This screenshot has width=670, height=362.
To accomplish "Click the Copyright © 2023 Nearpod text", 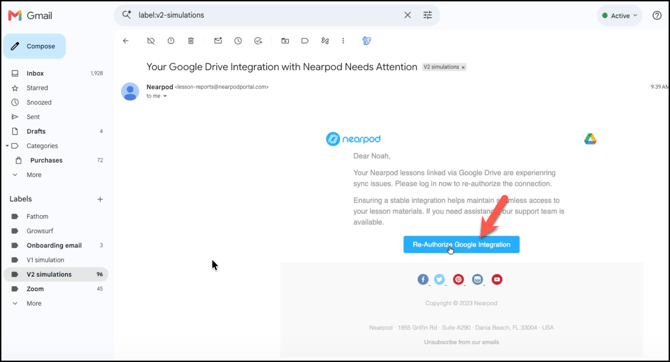I will tap(461, 303).
